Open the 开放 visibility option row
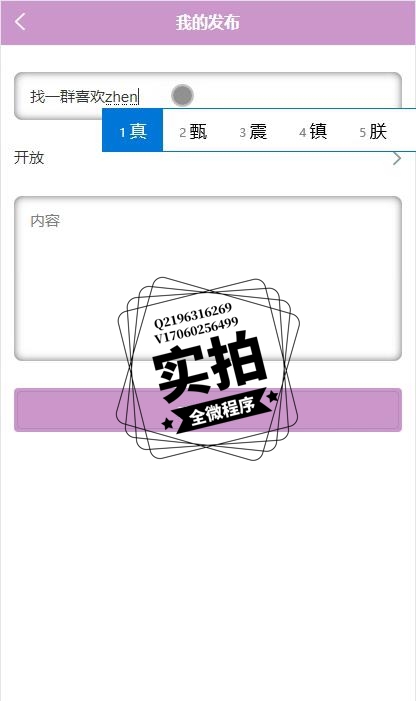The height and width of the screenshot is (701, 416). coord(208,158)
